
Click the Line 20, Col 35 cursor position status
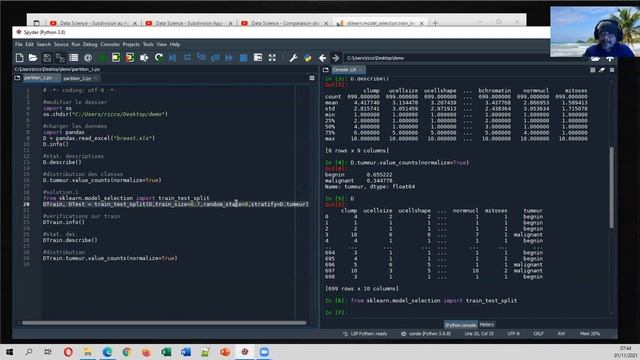(x=479, y=334)
